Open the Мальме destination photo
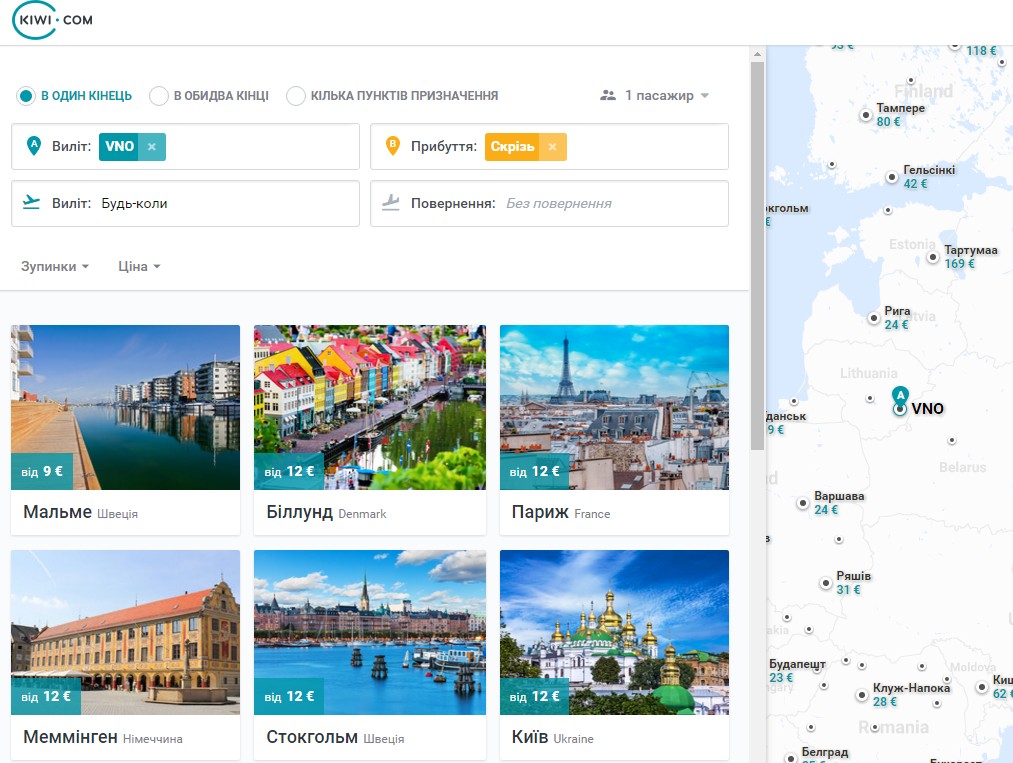This screenshot has height=763, width=1013. (125, 407)
